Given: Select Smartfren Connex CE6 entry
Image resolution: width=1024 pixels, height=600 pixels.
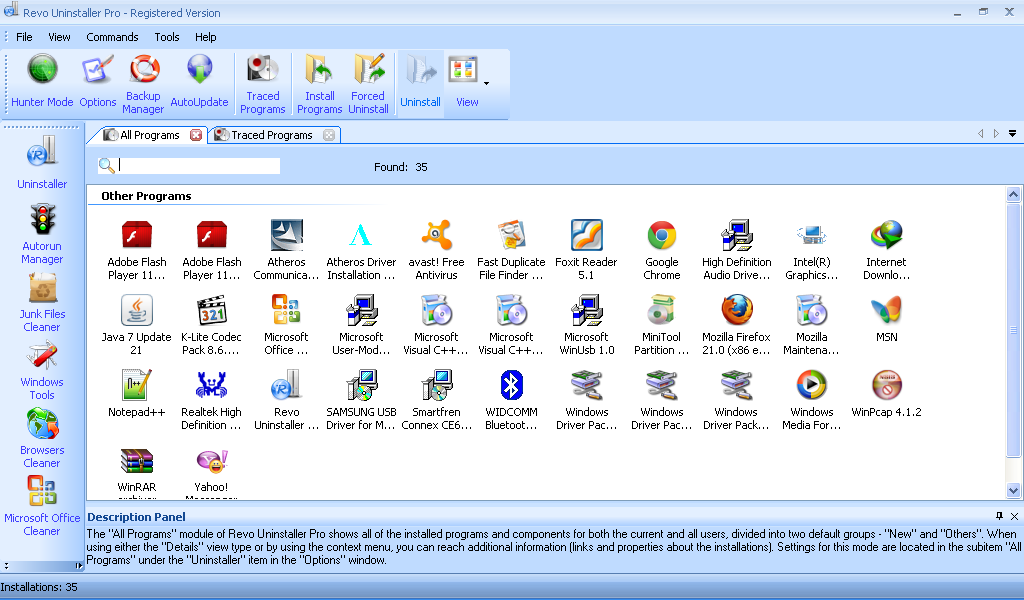Looking at the screenshot, I should pyautogui.click(x=436, y=400).
